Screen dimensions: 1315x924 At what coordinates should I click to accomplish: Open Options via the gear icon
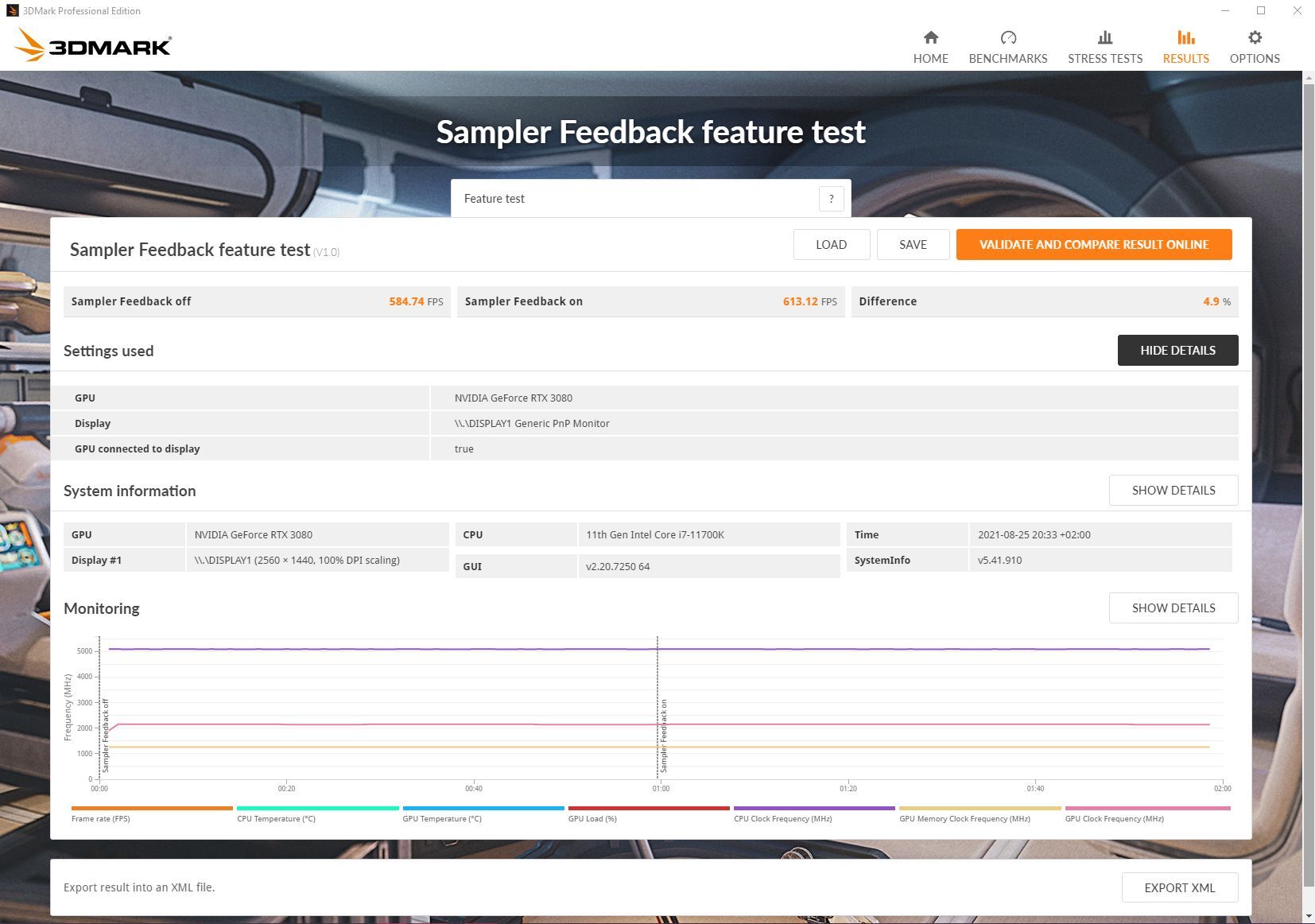[1255, 37]
